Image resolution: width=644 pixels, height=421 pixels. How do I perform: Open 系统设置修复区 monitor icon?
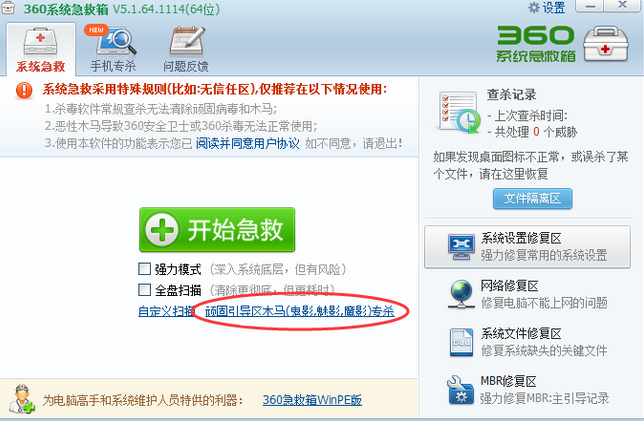point(462,247)
